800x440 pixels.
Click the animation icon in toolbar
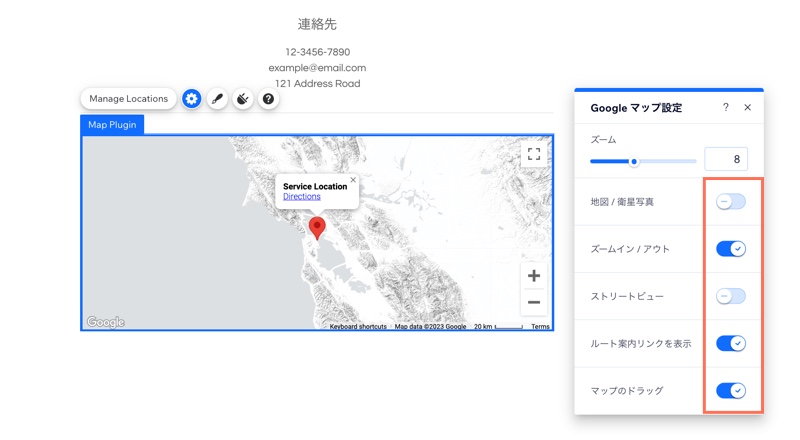pos(243,99)
